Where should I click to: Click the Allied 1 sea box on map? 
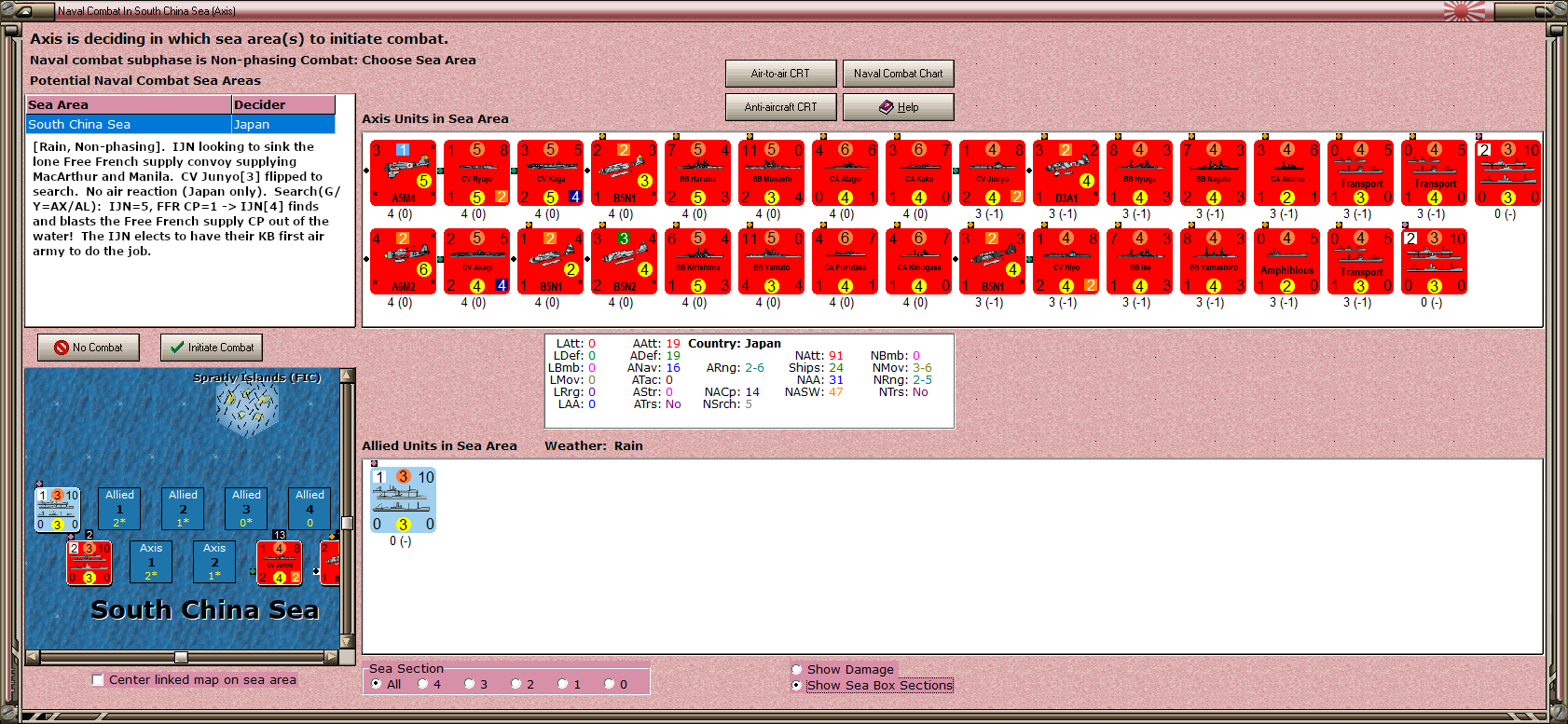(119, 509)
